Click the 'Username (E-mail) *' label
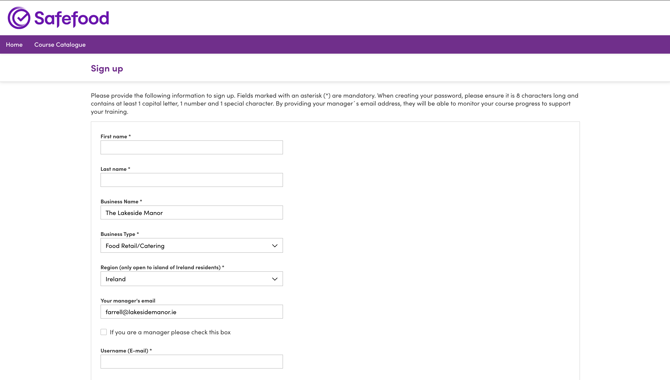The image size is (670, 380). tap(126, 351)
